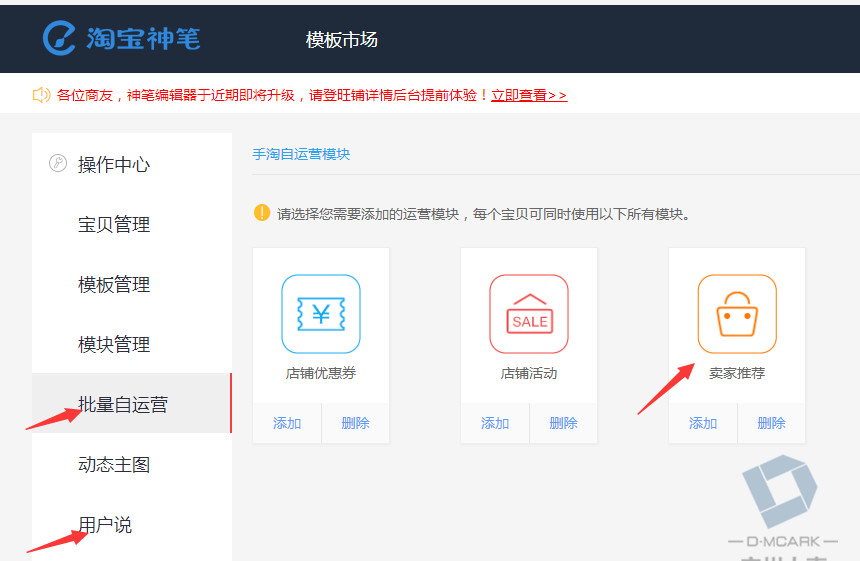Click the 淘宝神笔 logo icon
Viewport: 860px width, 561px height.
pyautogui.click(x=59, y=38)
